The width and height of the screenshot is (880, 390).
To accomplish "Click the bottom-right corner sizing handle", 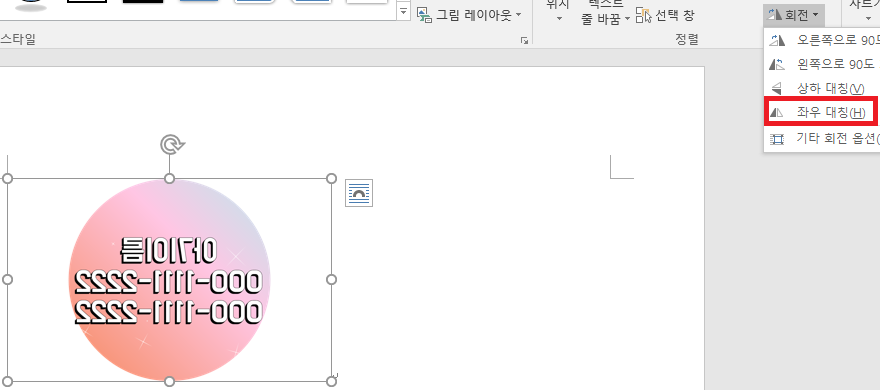I will (331, 382).
